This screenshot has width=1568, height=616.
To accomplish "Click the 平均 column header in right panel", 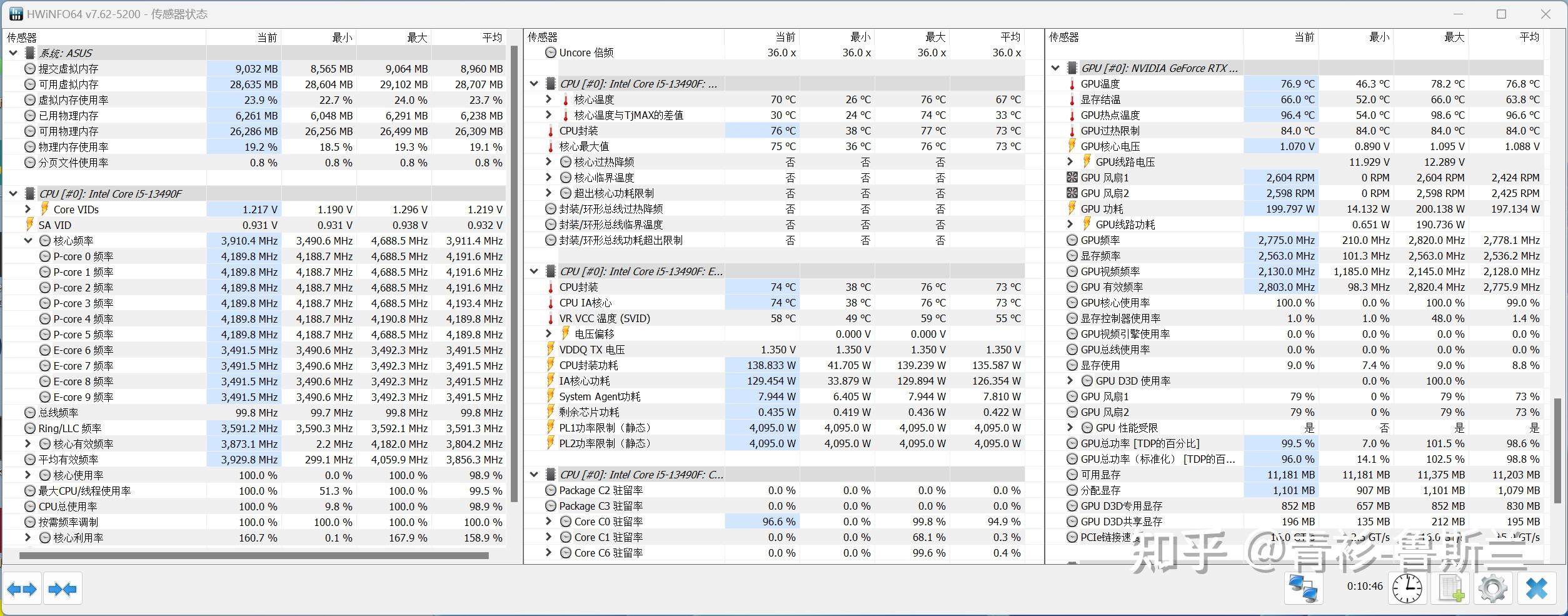I will [x=1506, y=38].
